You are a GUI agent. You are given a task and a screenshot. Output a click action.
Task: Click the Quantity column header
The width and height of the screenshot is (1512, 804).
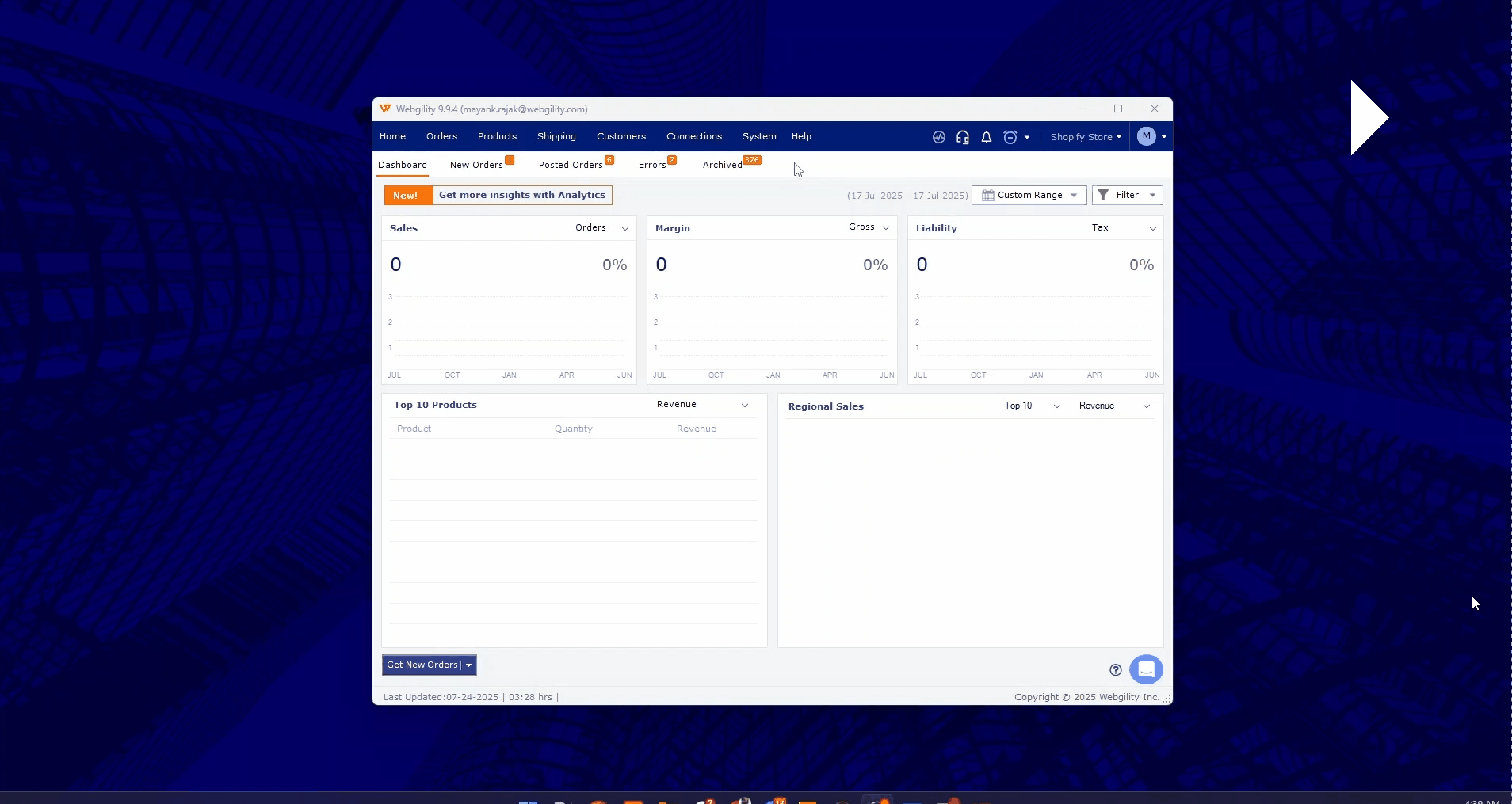point(574,429)
